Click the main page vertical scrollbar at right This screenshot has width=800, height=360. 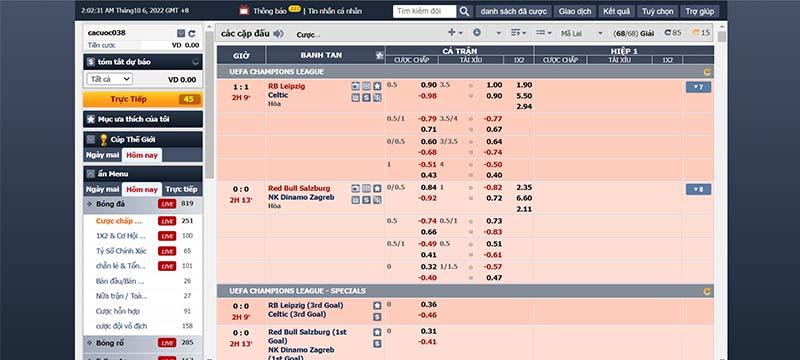[721, 36]
